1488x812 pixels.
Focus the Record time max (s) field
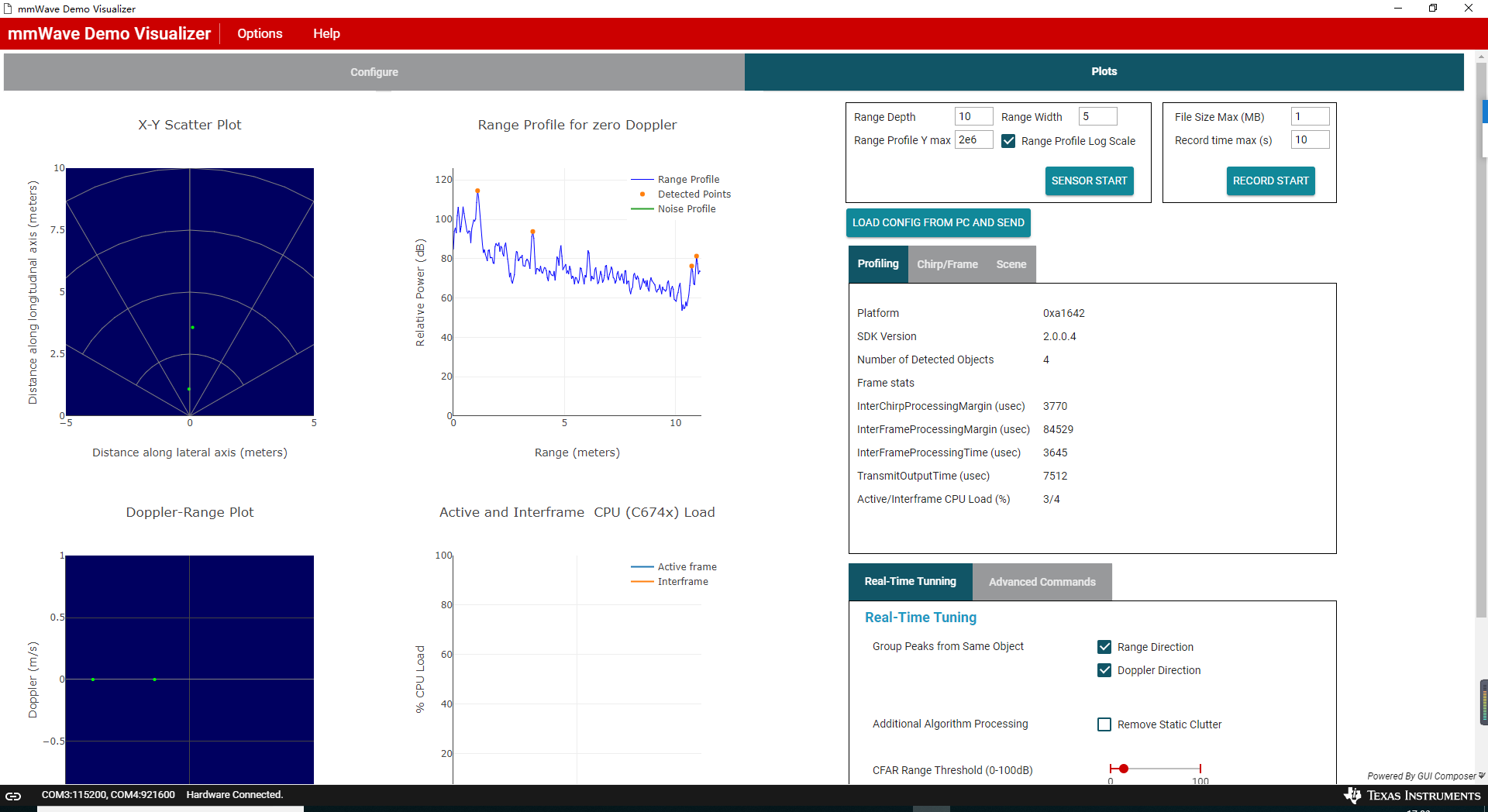click(x=1310, y=139)
